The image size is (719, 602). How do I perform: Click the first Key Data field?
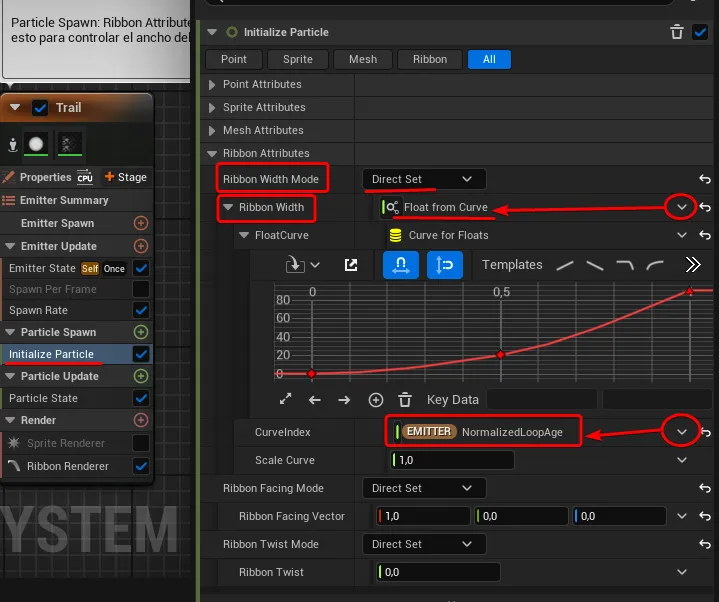542,399
